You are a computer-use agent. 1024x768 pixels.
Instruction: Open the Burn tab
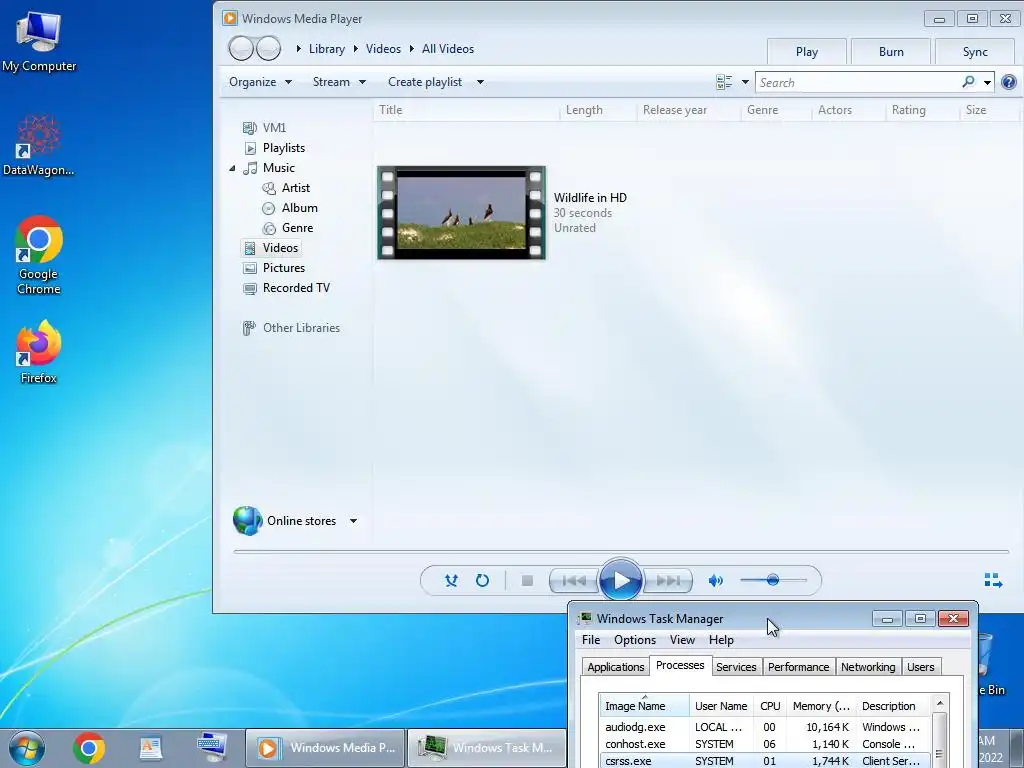click(891, 52)
